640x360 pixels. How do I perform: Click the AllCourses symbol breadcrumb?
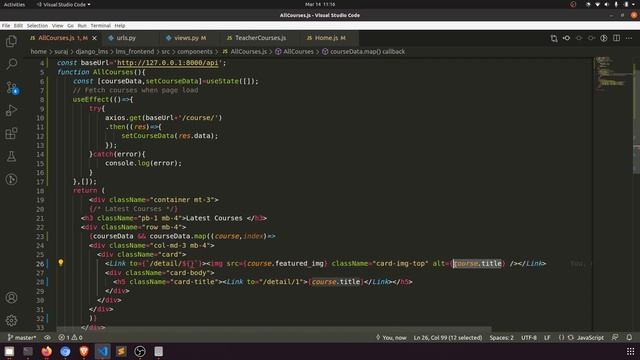click(x=294, y=51)
